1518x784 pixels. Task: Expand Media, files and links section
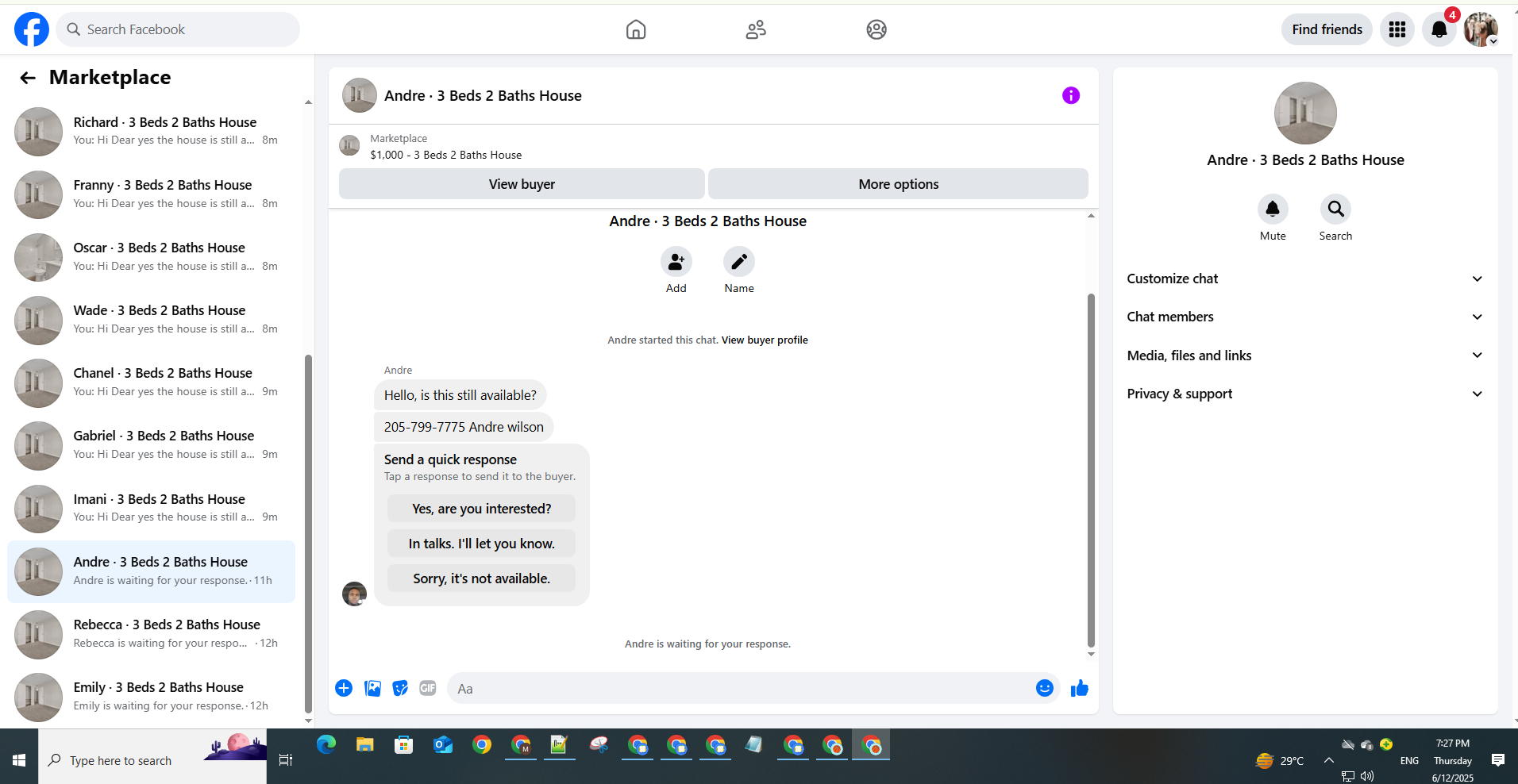pos(1305,355)
